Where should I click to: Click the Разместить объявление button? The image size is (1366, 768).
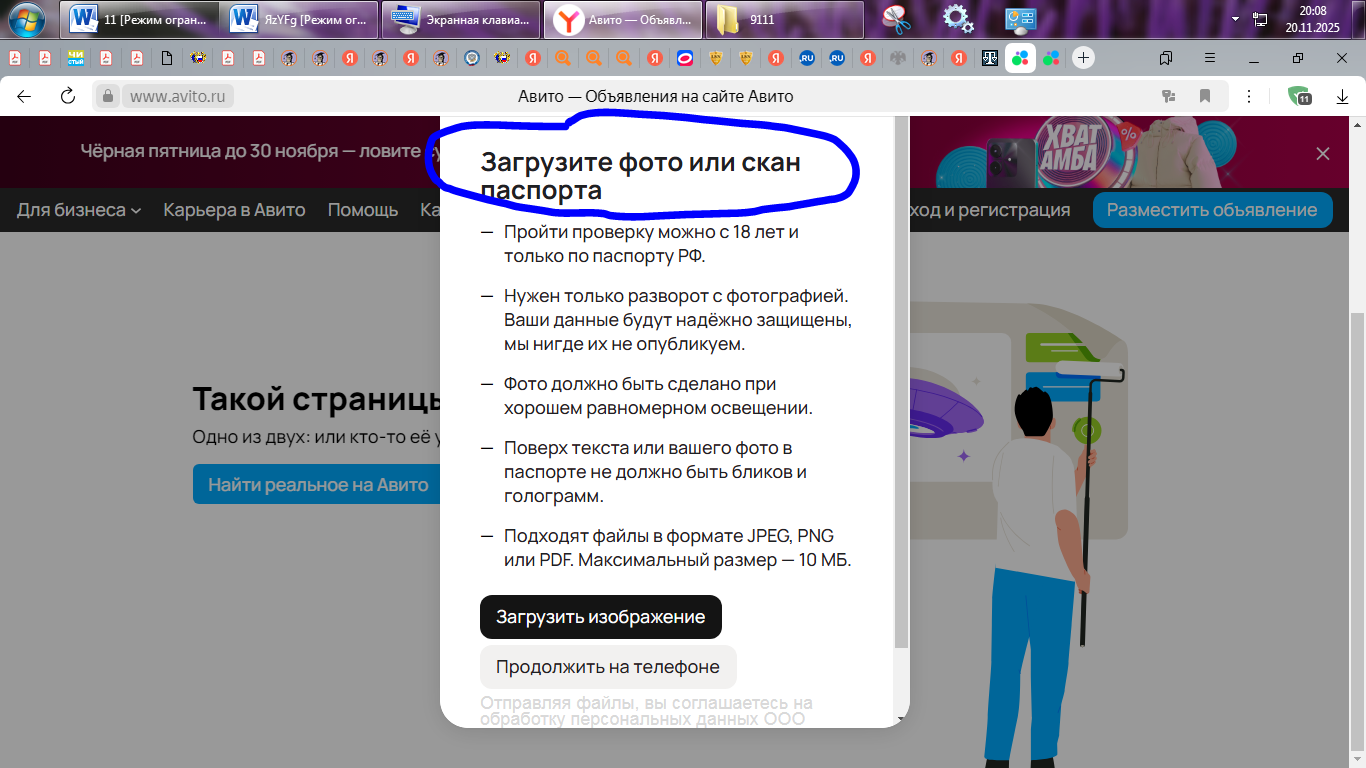tap(1212, 210)
